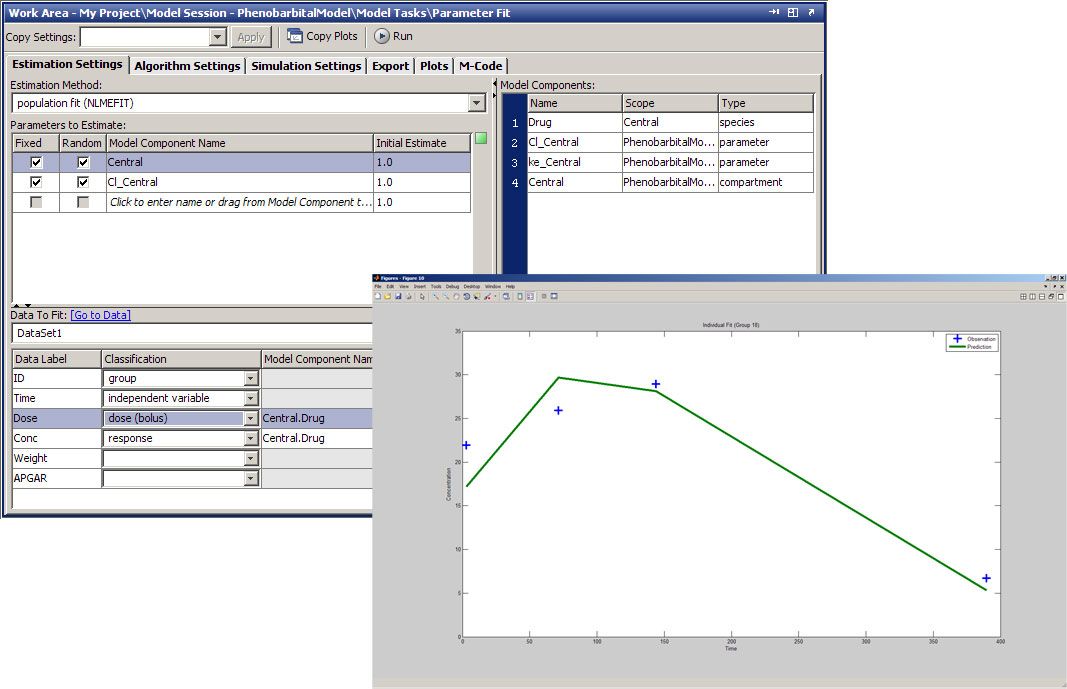Viewport: 1067px width, 689px height.
Task: Open the File menu in the Figures window
Action: pos(378,286)
